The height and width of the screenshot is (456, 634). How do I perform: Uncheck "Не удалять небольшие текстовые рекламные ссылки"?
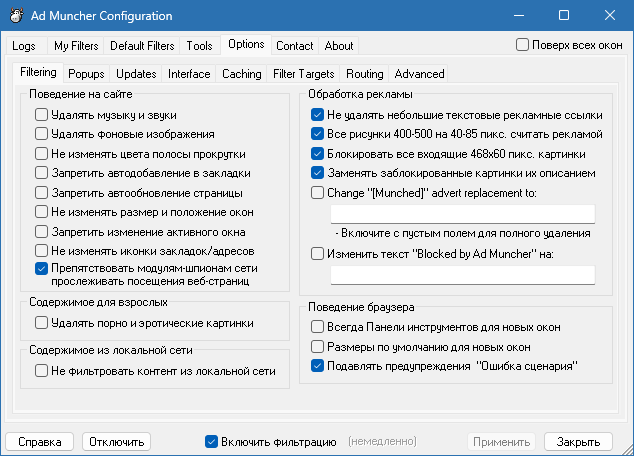[x=317, y=115]
